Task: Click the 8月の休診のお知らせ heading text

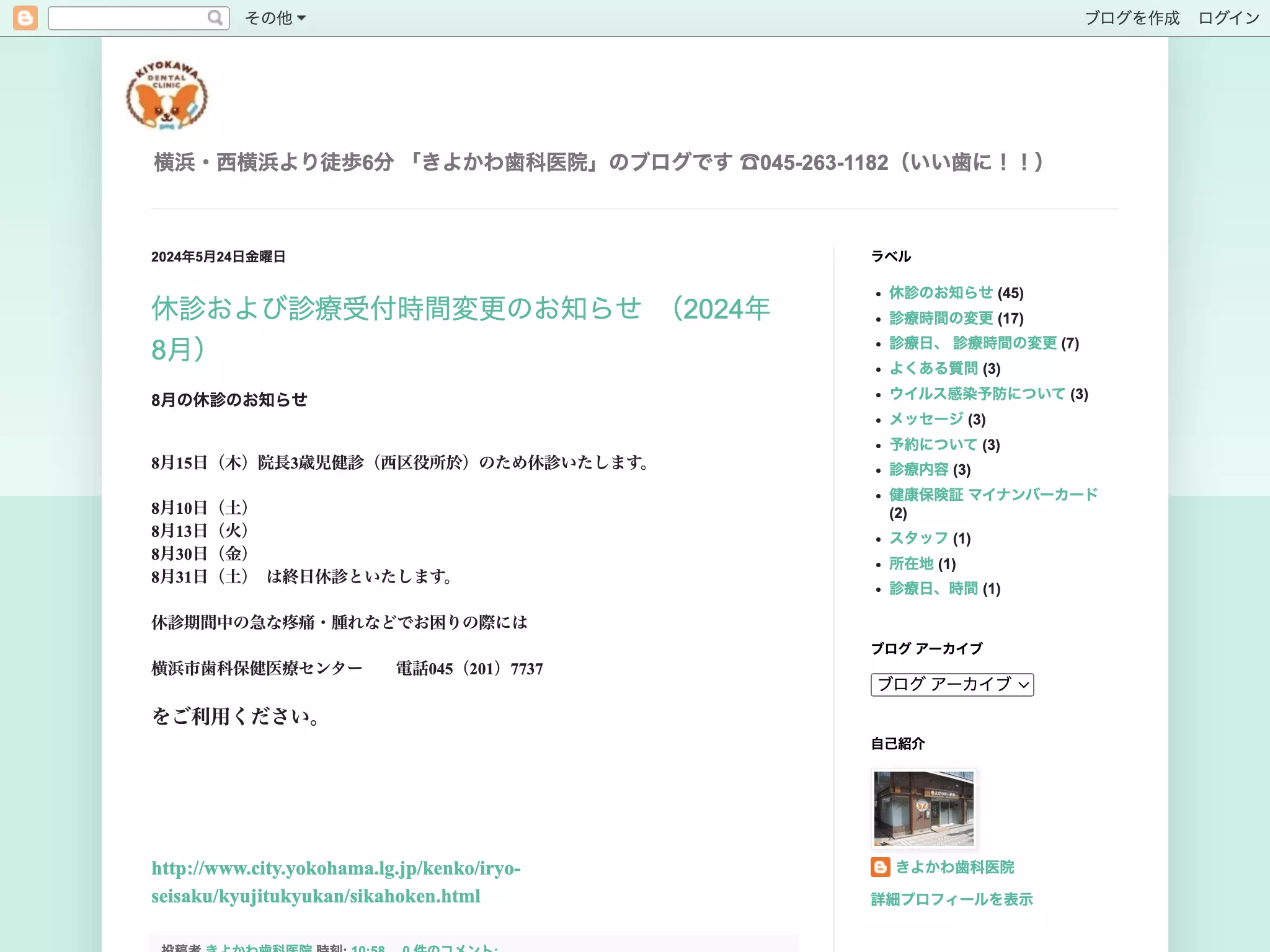Action: point(229,400)
